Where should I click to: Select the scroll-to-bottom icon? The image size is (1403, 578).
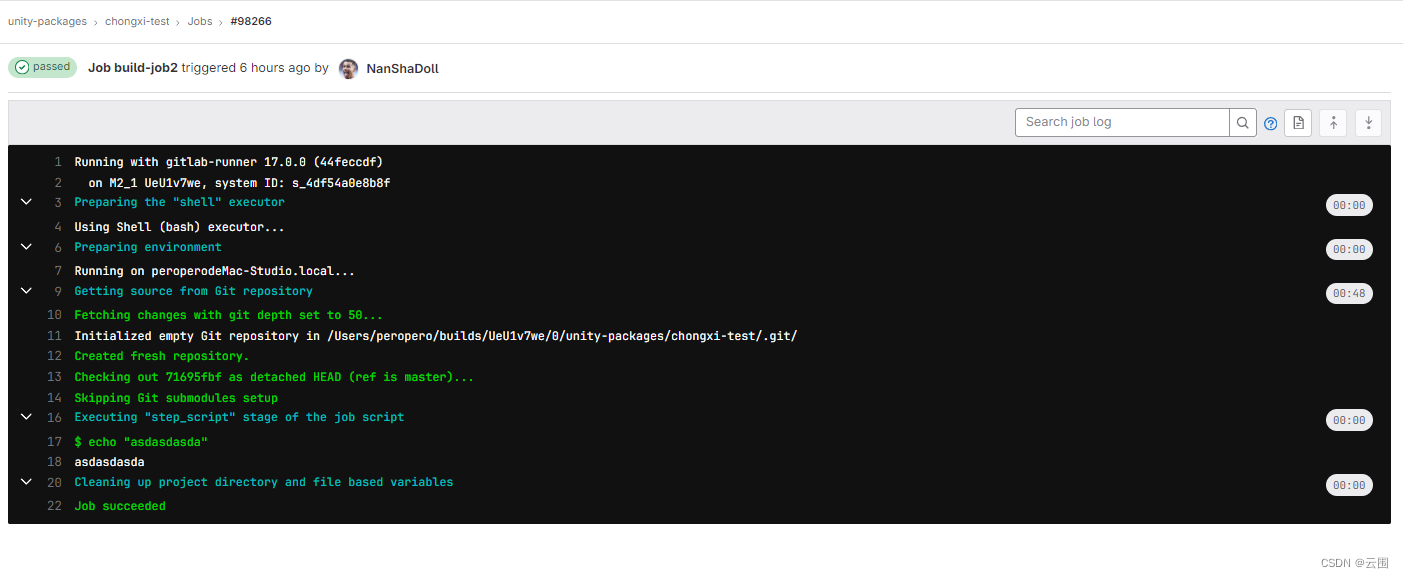coord(1368,122)
